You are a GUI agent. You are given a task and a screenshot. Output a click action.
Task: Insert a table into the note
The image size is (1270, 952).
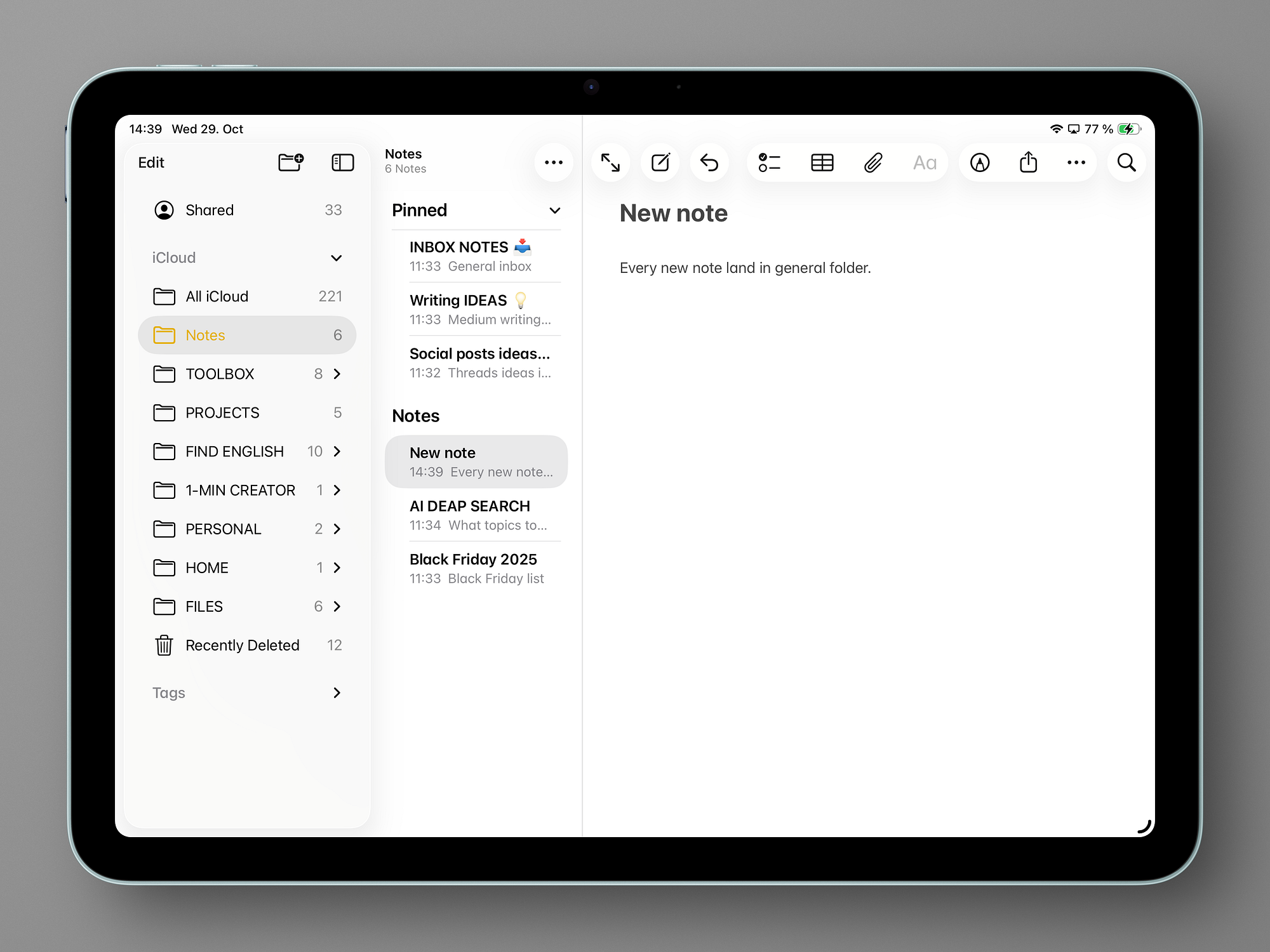point(822,162)
